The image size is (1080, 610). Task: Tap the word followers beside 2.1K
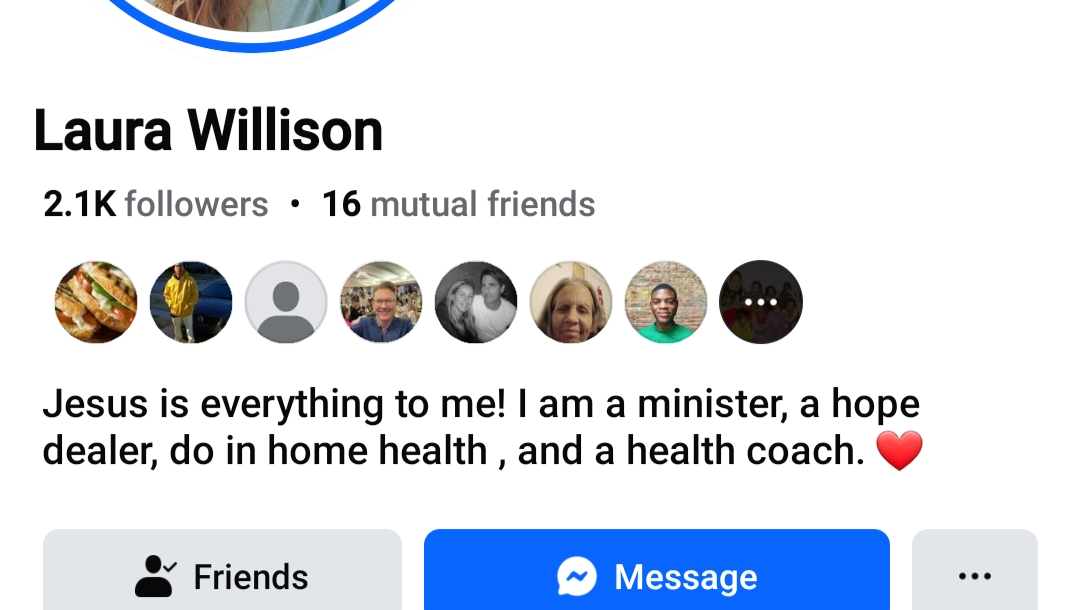pos(196,204)
